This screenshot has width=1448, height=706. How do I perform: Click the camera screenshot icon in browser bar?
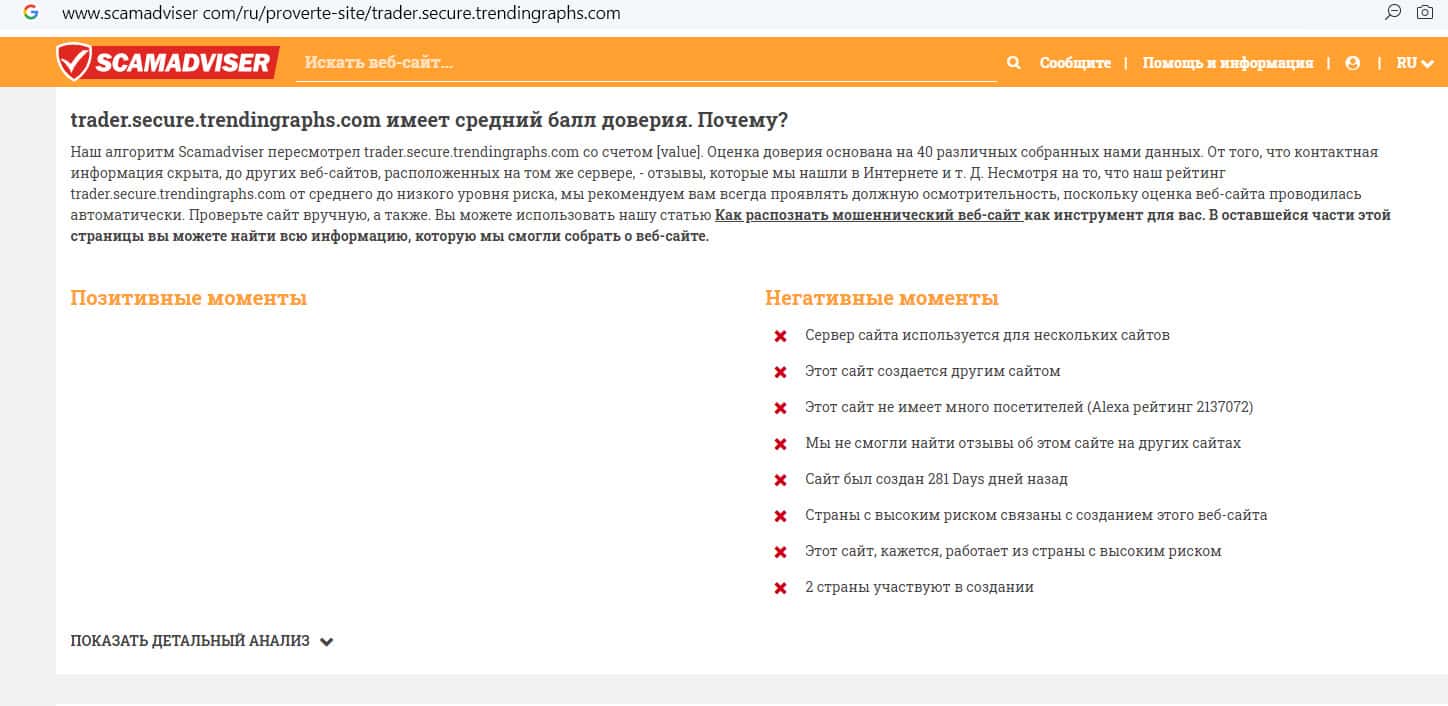(1424, 12)
